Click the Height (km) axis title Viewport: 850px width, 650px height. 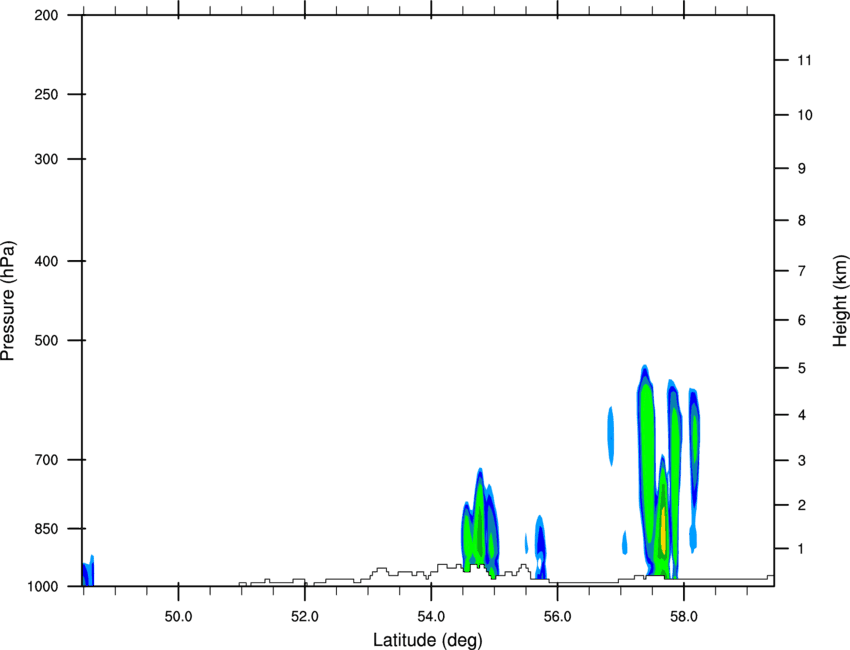pyautogui.click(x=840, y=300)
